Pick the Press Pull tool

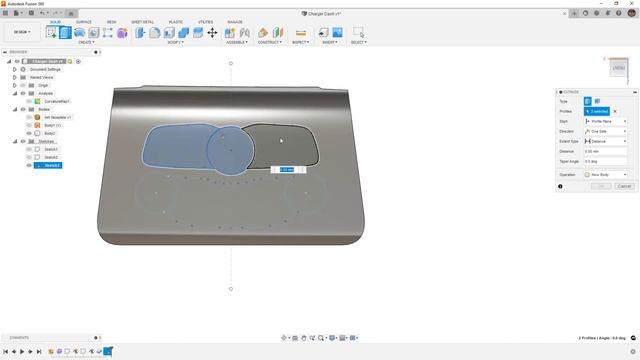(x=140, y=32)
